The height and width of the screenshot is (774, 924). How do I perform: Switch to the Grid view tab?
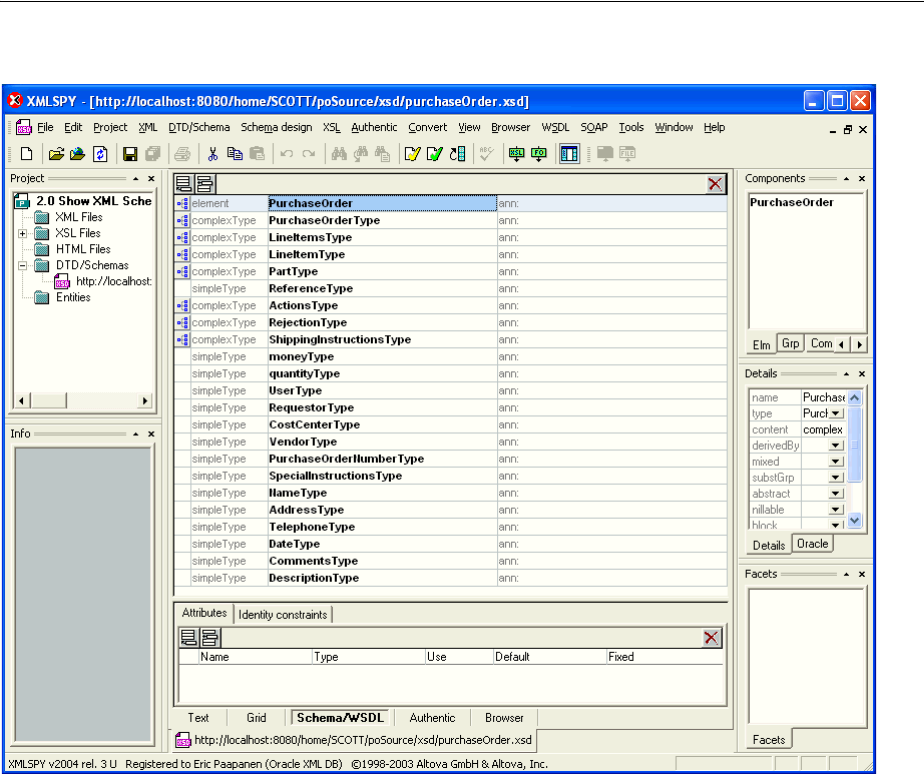256,717
